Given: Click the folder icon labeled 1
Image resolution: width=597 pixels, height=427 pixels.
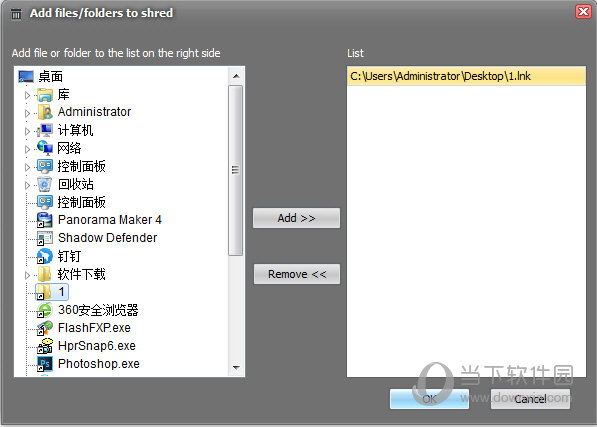Looking at the screenshot, I should pos(44,292).
